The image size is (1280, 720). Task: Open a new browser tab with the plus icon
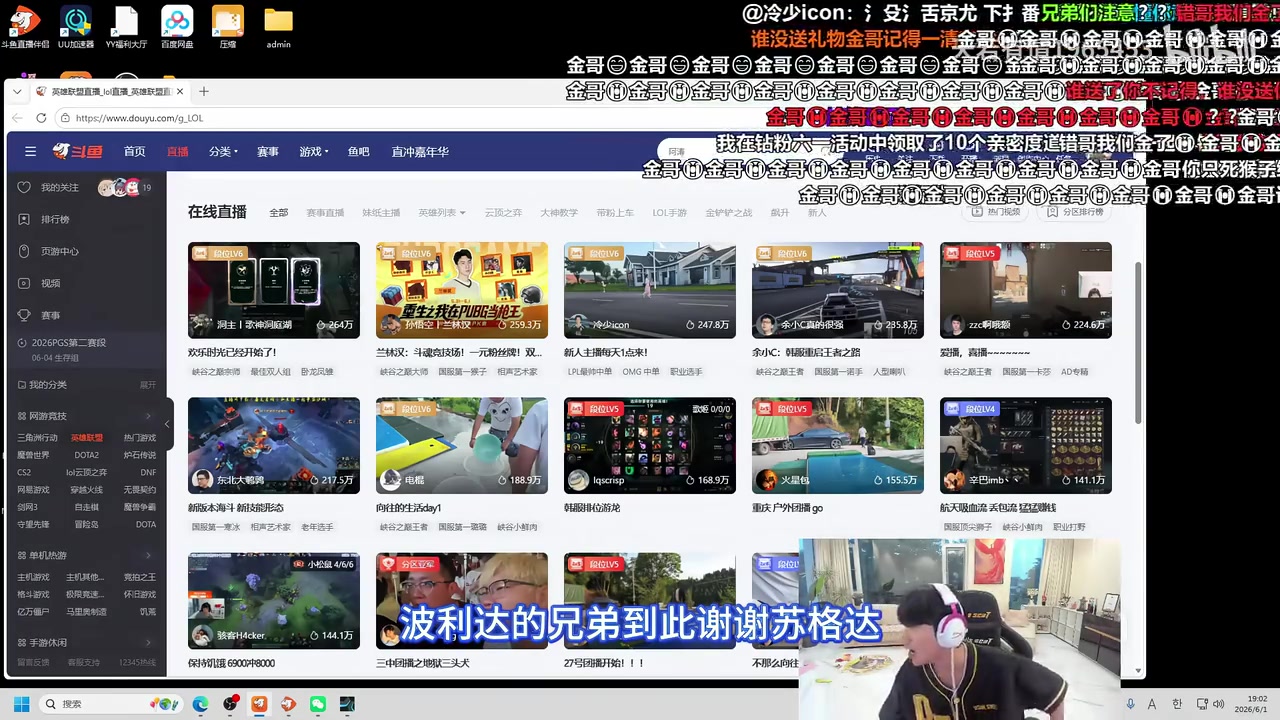pyautogui.click(x=204, y=91)
